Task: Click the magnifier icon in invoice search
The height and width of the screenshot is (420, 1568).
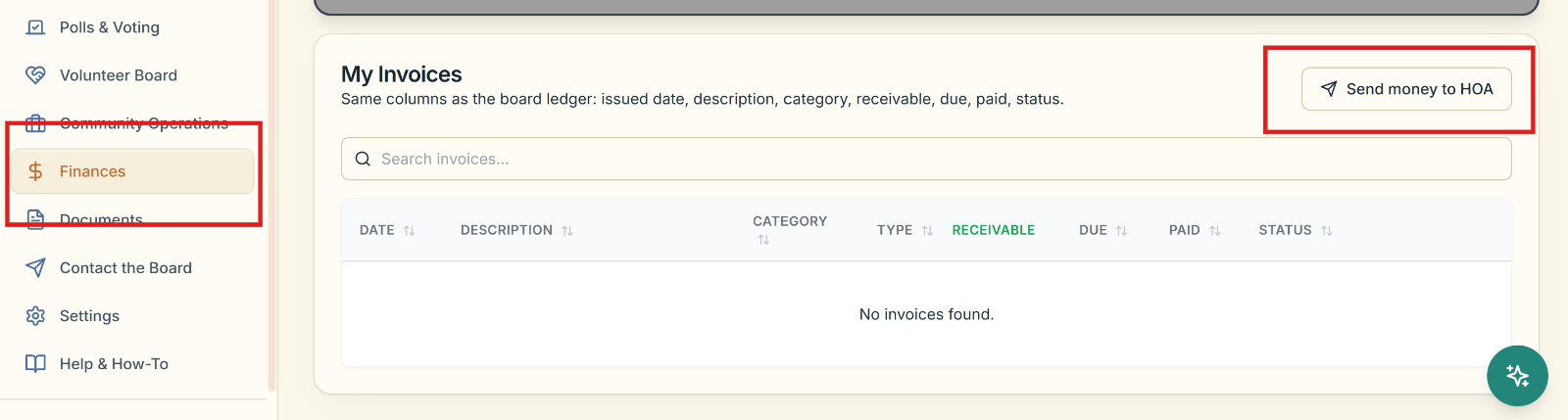Action: 363,159
